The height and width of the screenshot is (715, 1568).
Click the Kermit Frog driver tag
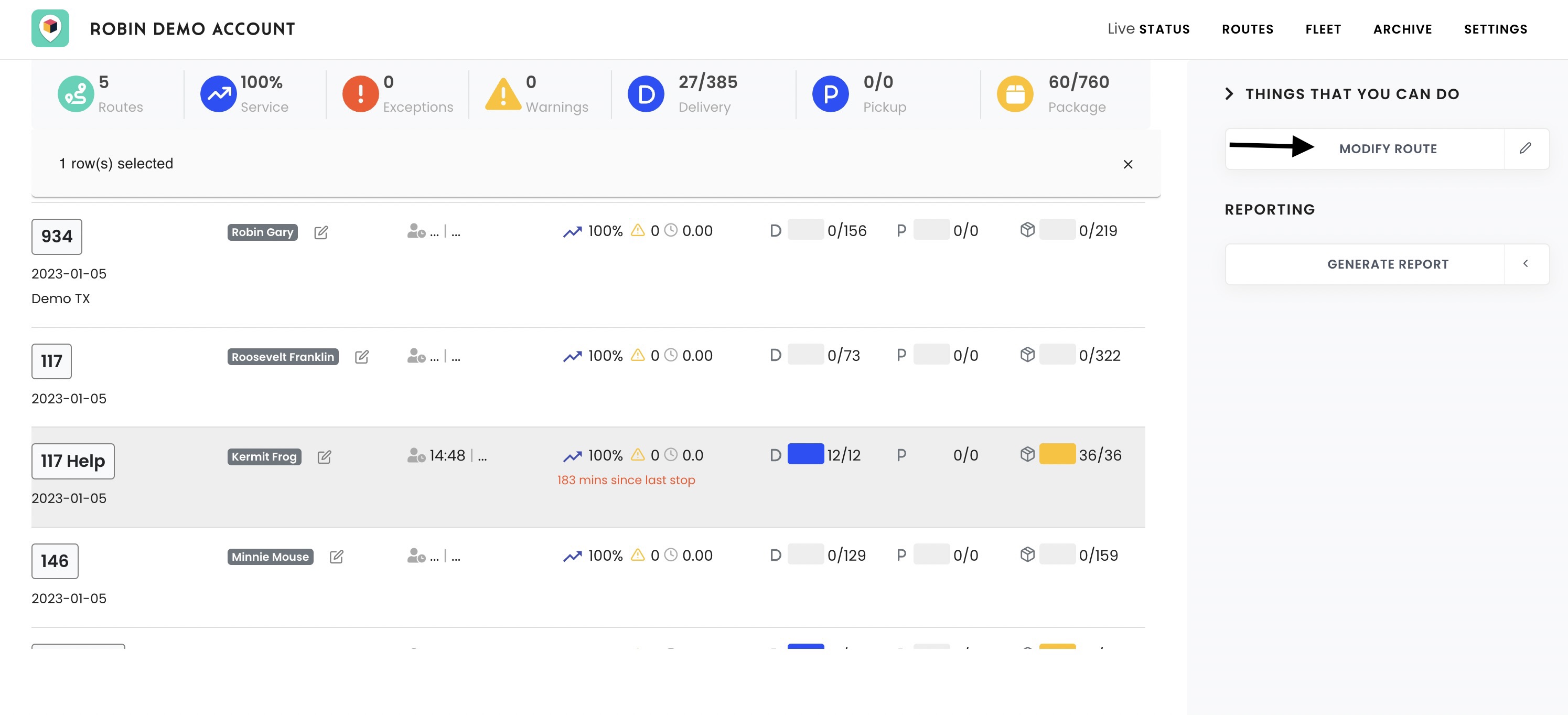click(x=264, y=457)
